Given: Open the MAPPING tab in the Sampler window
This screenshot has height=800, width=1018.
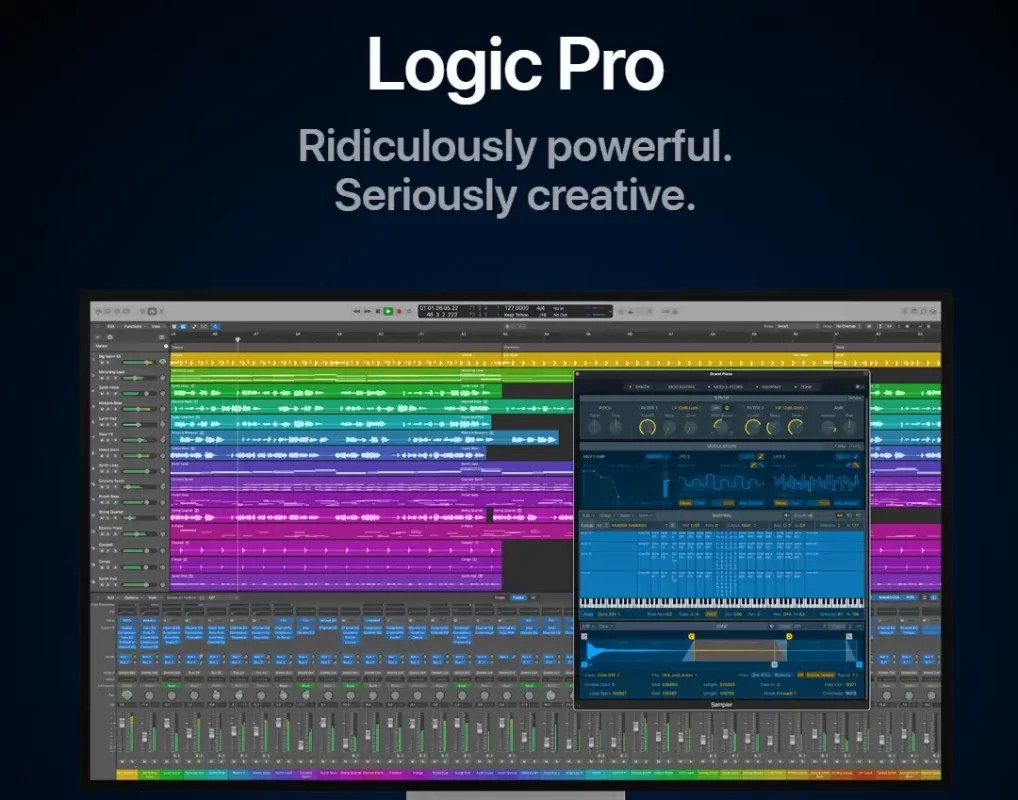Looking at the screenshot, I should [x=774, y=387].
